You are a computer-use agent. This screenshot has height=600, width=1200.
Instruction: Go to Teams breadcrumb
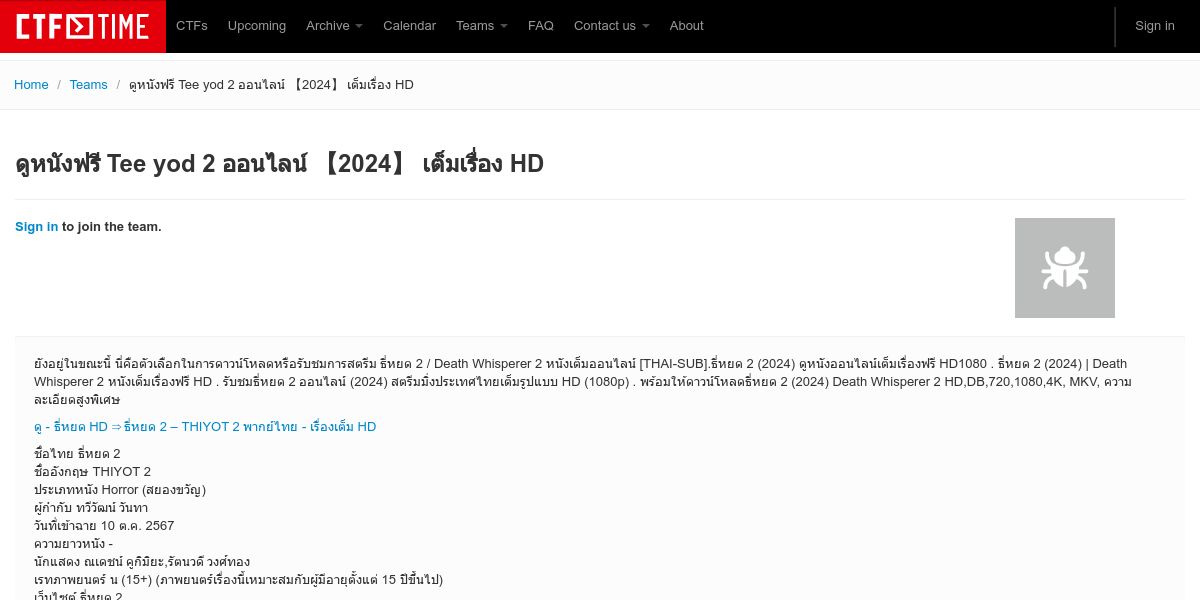(88, 85)
